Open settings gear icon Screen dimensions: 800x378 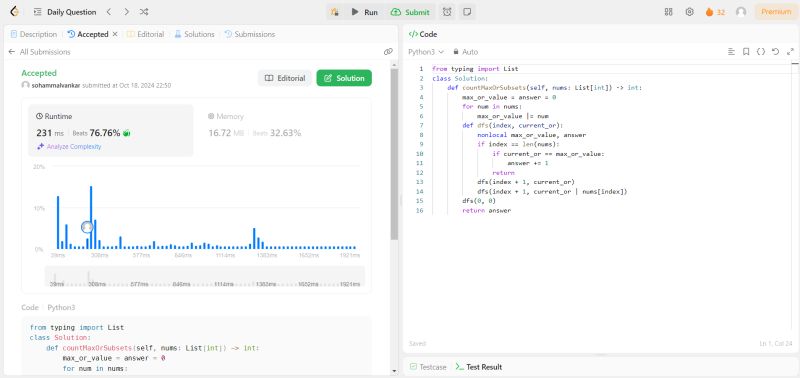pyautogui.click(x=689, y=12)
